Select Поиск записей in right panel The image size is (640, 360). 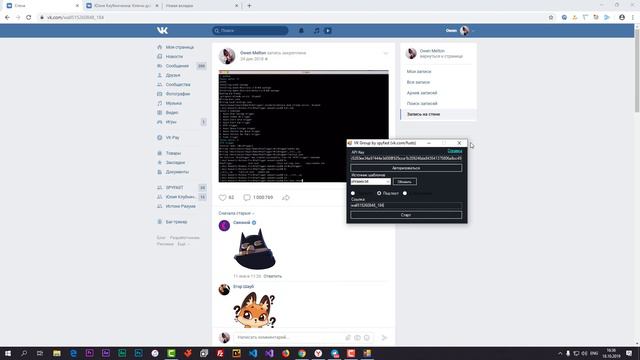point(422,104)
